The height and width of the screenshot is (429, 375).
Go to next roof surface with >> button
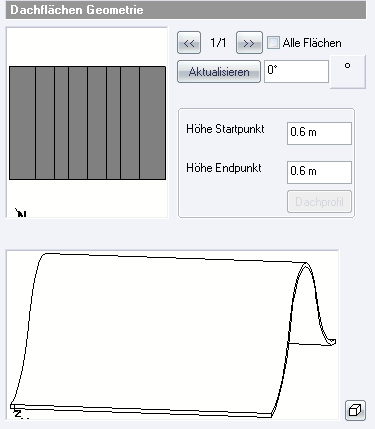(249, 43)
